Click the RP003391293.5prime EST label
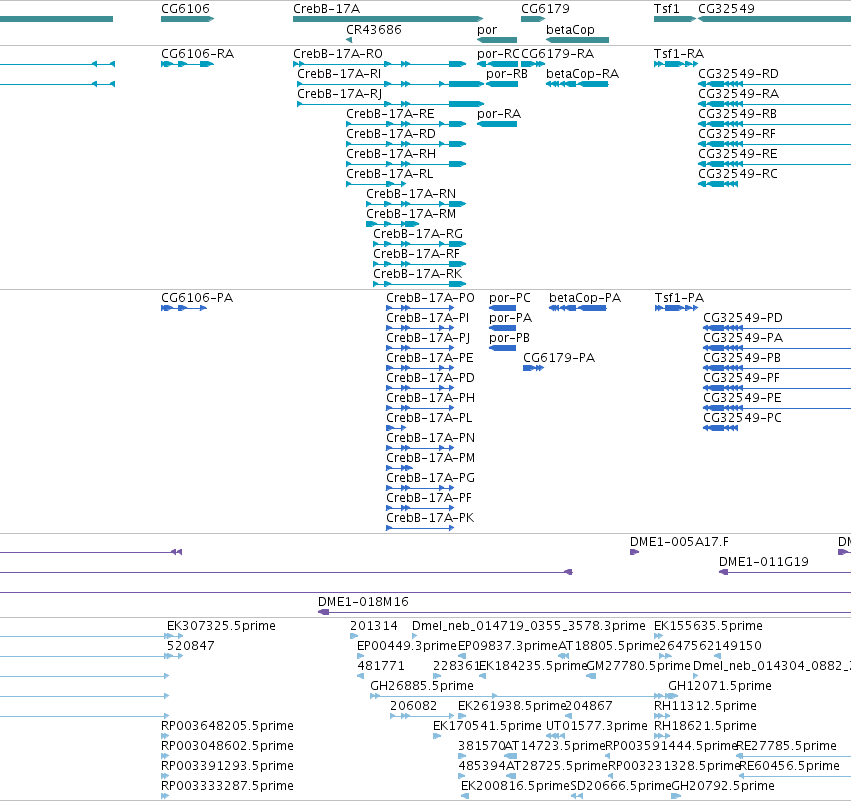Screen dimensions: 851x801 tap(227, 766)
